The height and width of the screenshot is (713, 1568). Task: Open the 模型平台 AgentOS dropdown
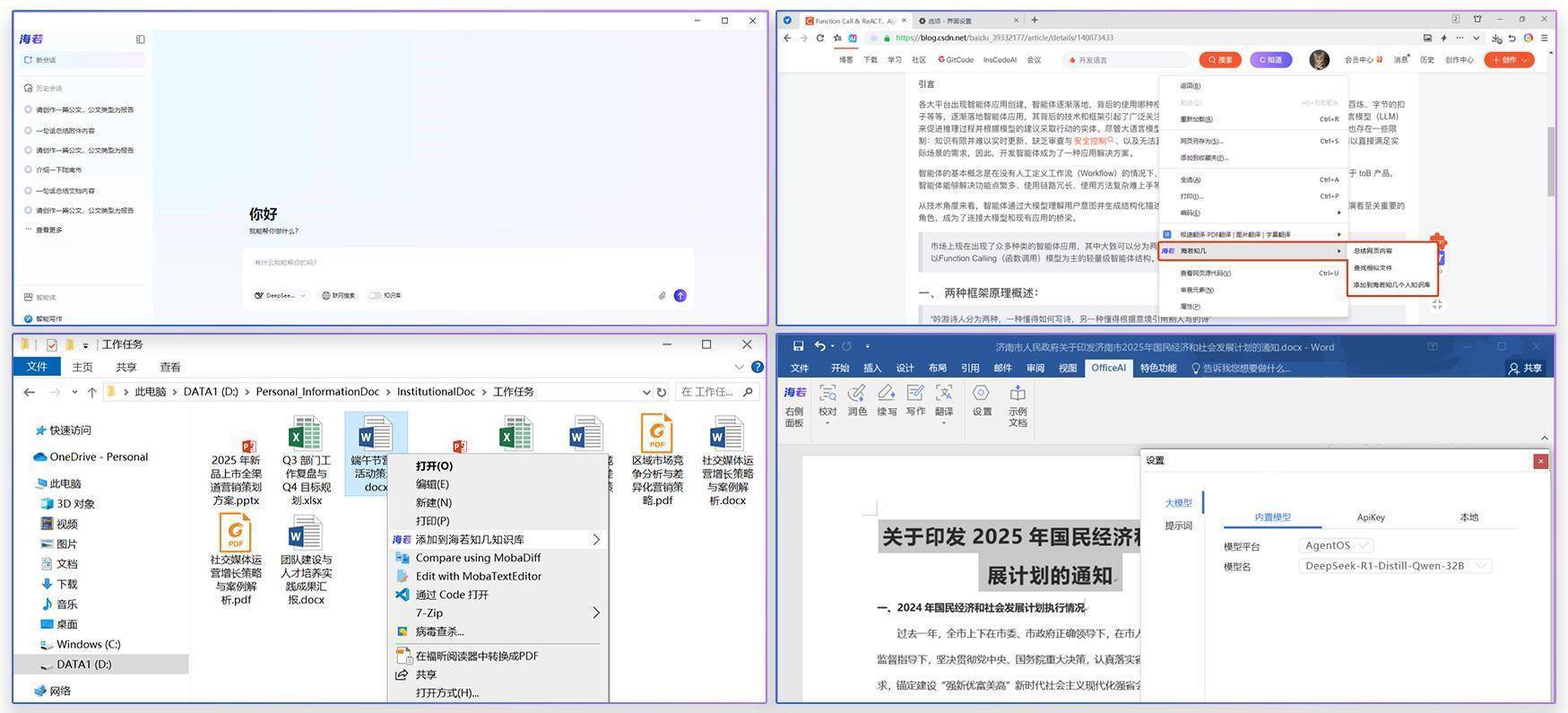(1336, 545)
